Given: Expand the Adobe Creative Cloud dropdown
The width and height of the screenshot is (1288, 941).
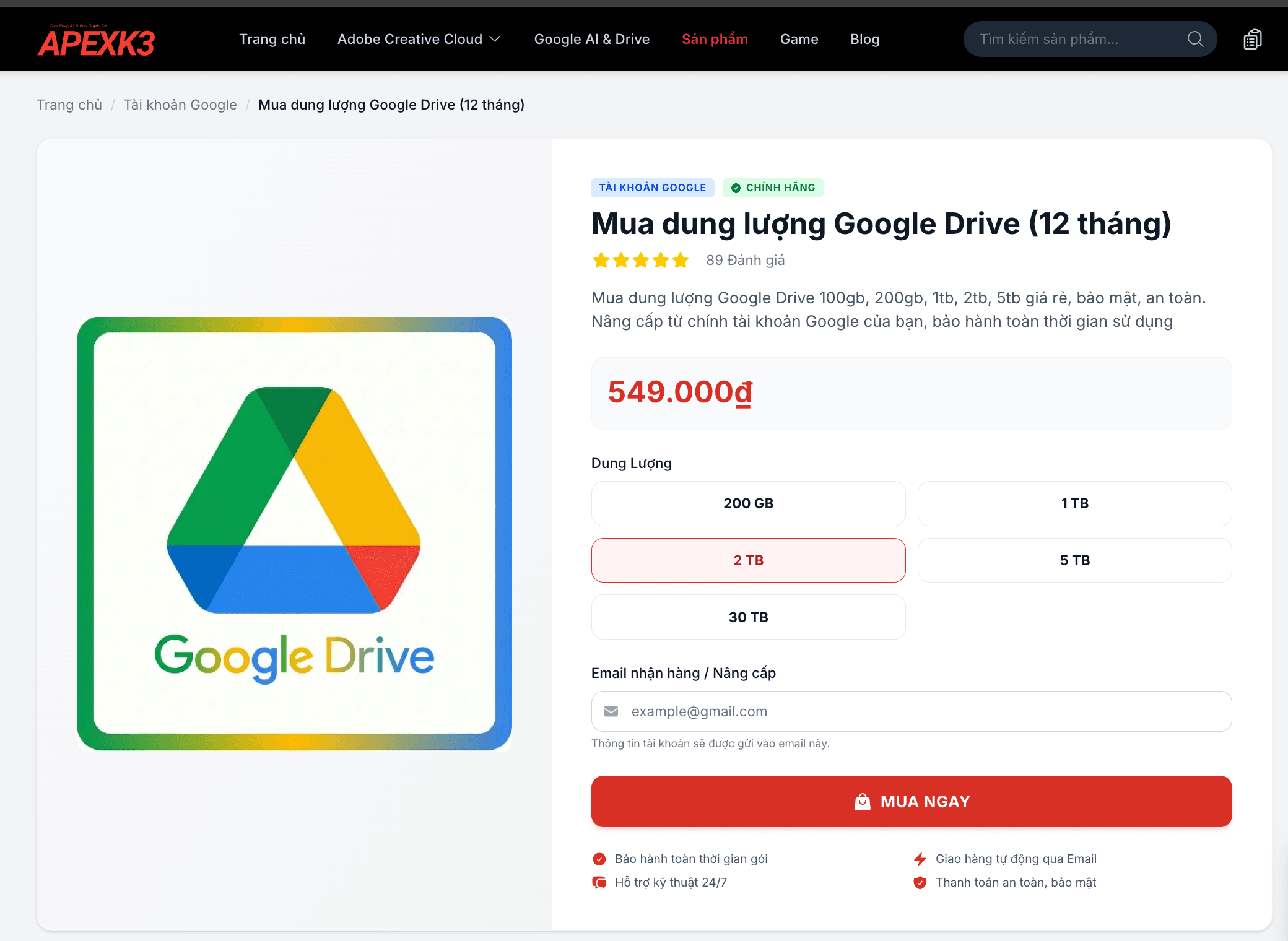Looking at the screenshot, I should coord(419,39).
